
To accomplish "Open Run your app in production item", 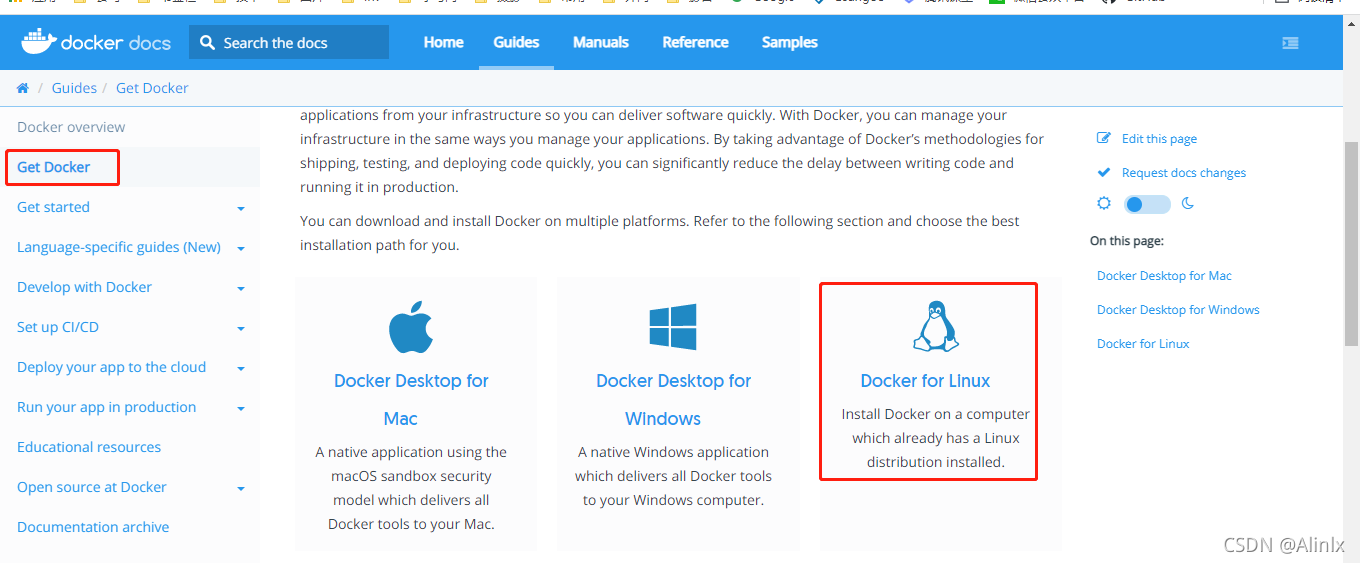I will (x=106, y=407).
